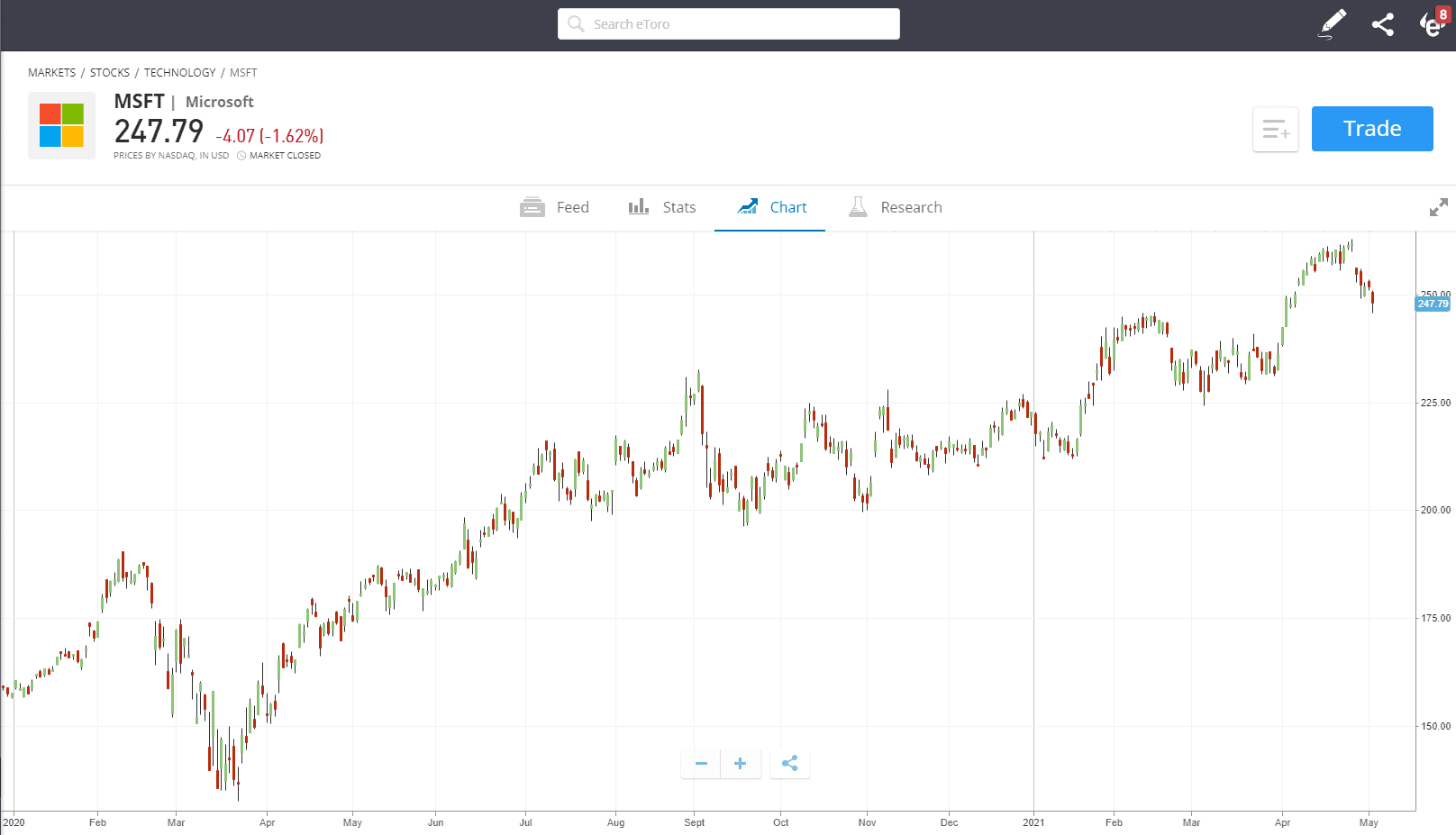Click the share icon in top bar

pos(1383,24)
